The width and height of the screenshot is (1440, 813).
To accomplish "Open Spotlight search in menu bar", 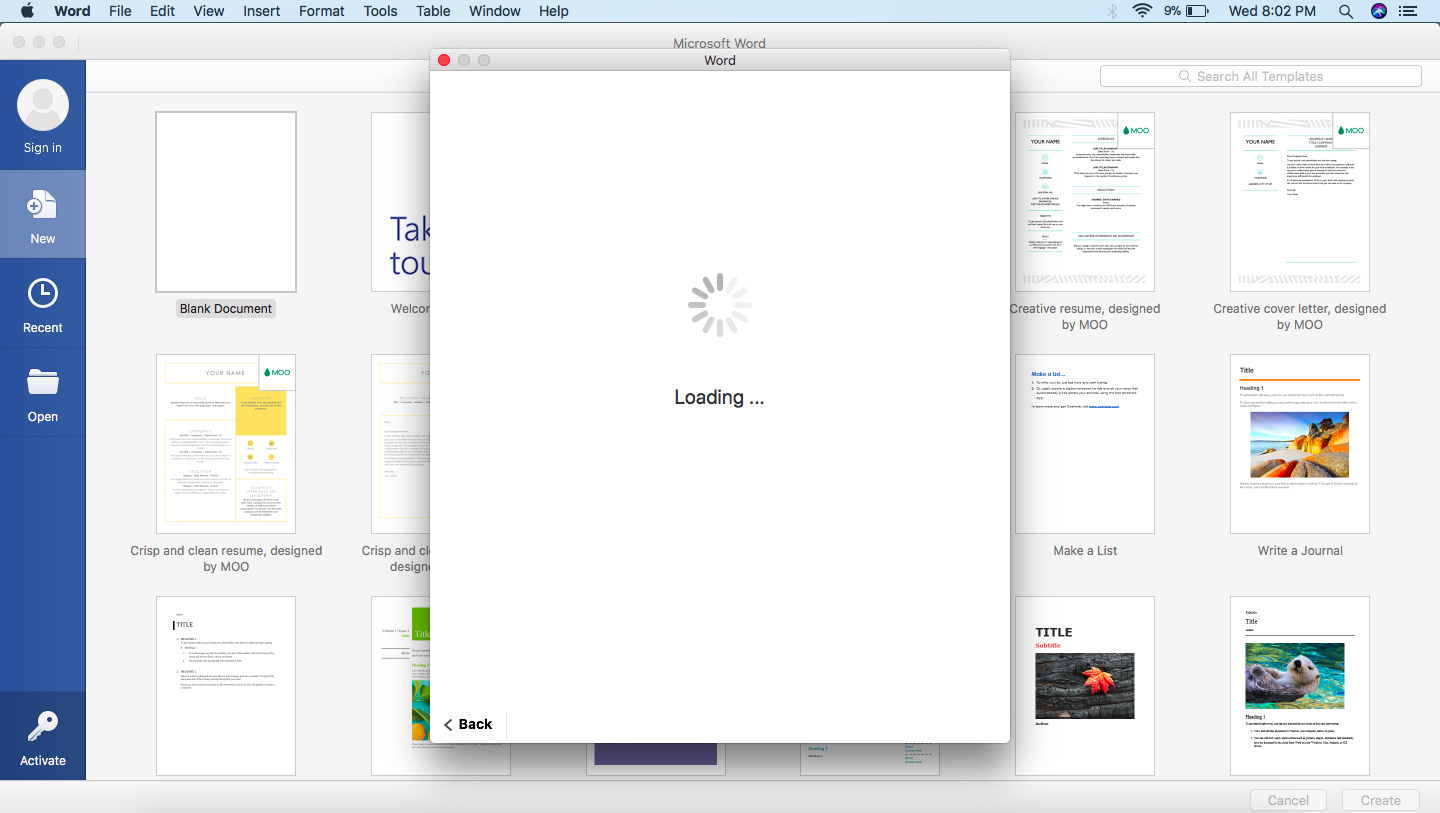I will [1346, 11].
